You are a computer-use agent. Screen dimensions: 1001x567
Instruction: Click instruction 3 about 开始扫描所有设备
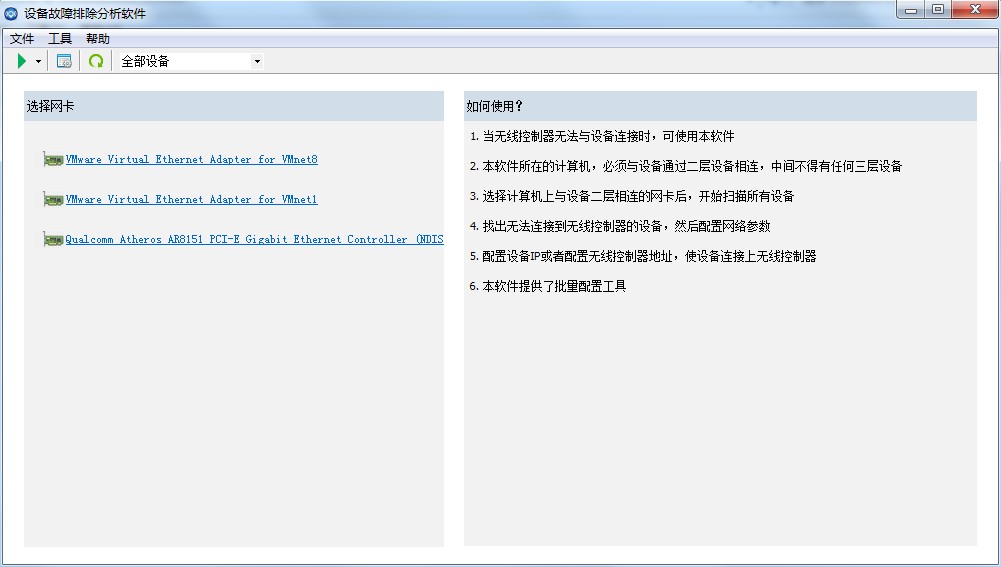click(x=631, y=196)
